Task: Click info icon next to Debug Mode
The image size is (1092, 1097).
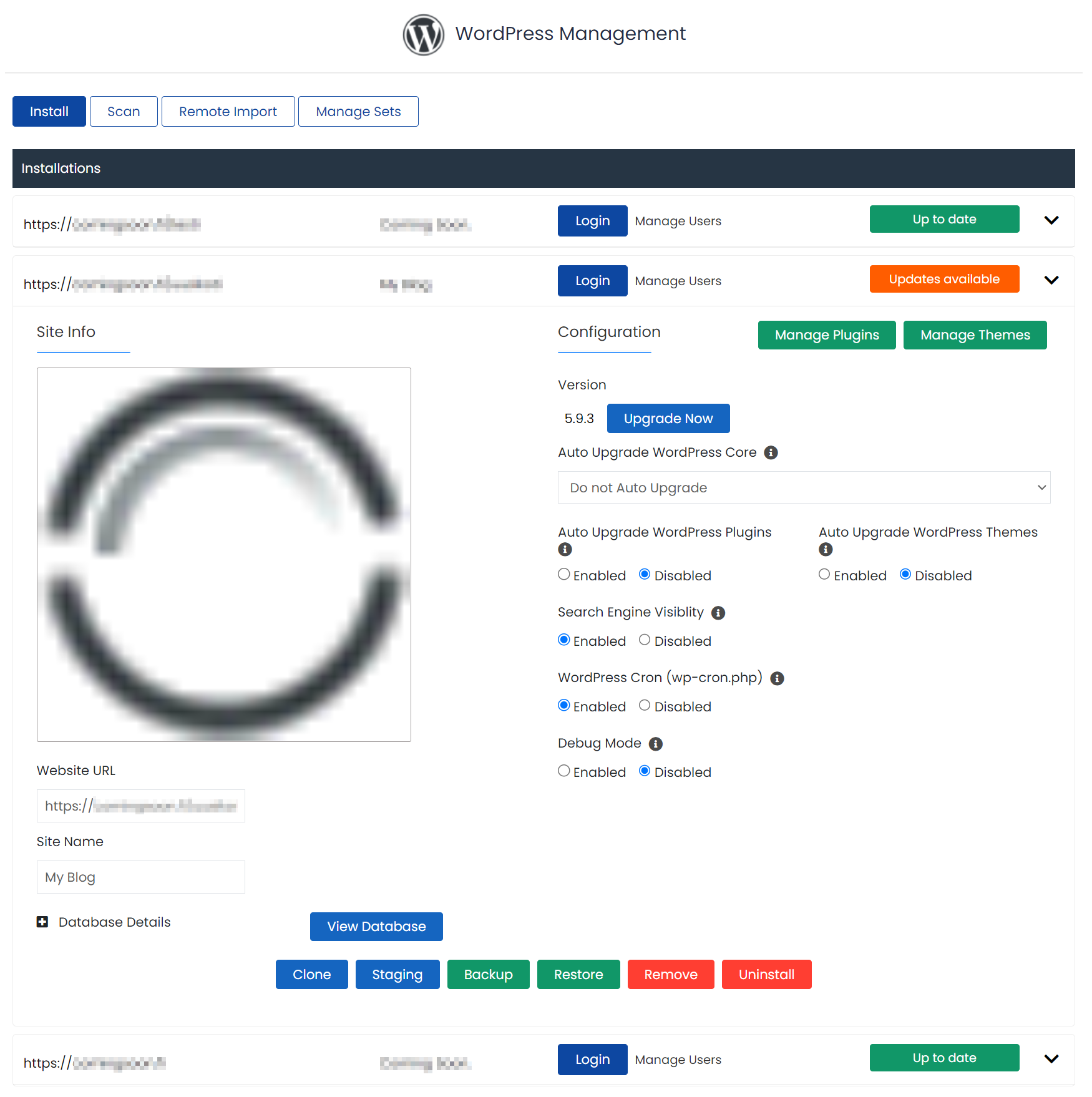Action: click(655, 744)
